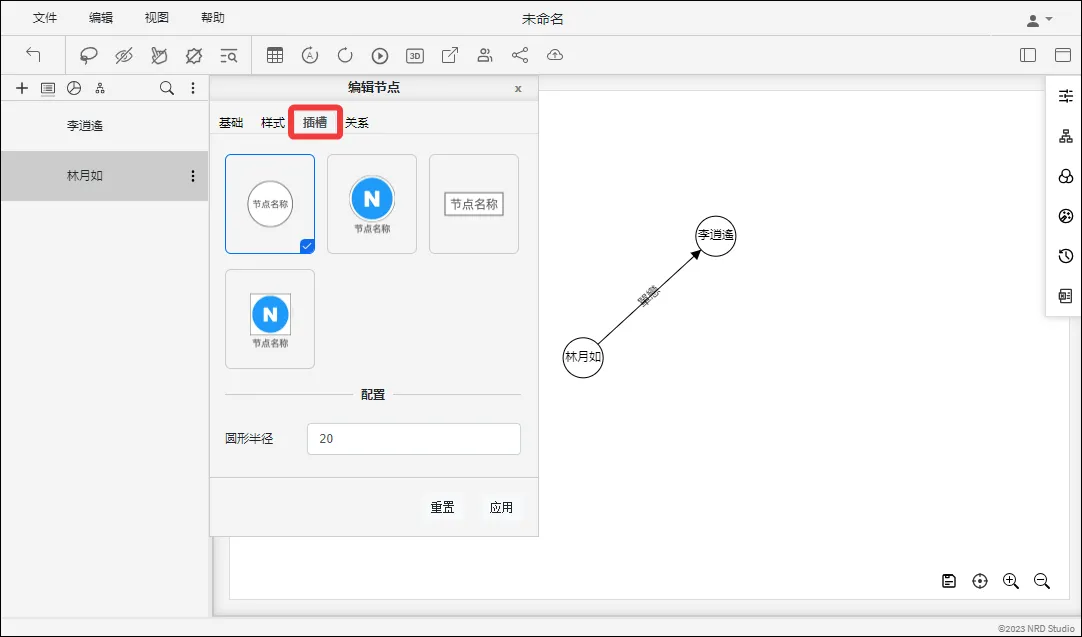This screenshot has width=1082, height=637.
Task: Select the rectangle node name slot
Action: [x=474, y=204]
